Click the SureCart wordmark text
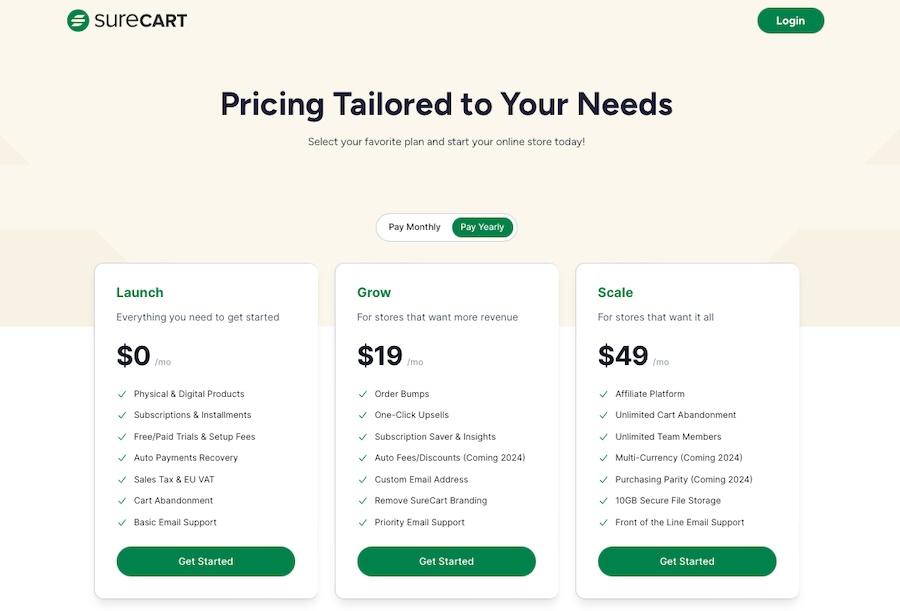 (x=141, y=21)
